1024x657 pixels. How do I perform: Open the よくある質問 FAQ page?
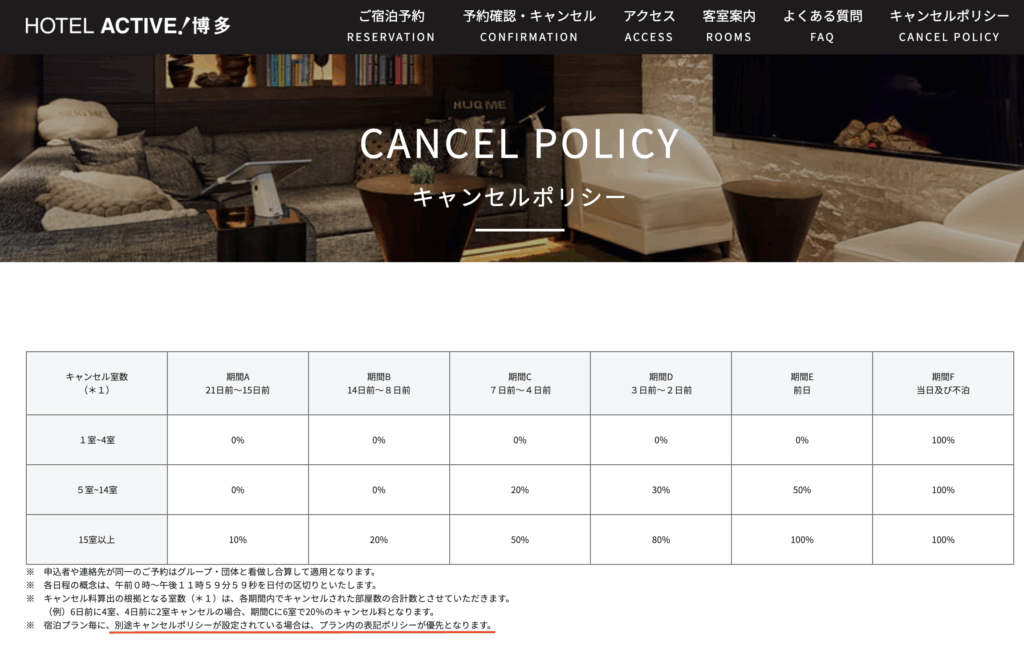click(x=822, y=26)
